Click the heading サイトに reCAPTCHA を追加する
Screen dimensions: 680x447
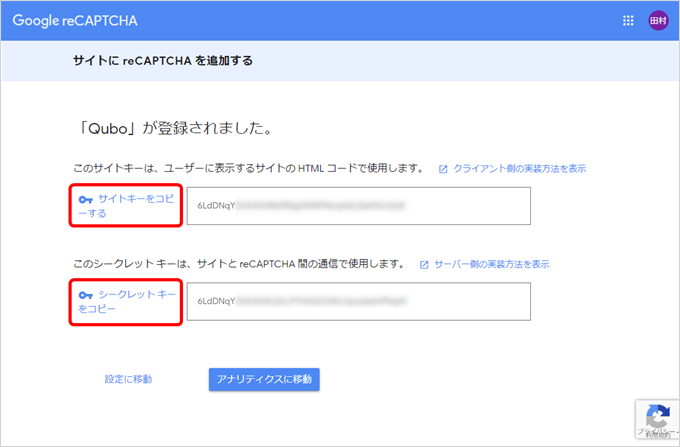163,61
